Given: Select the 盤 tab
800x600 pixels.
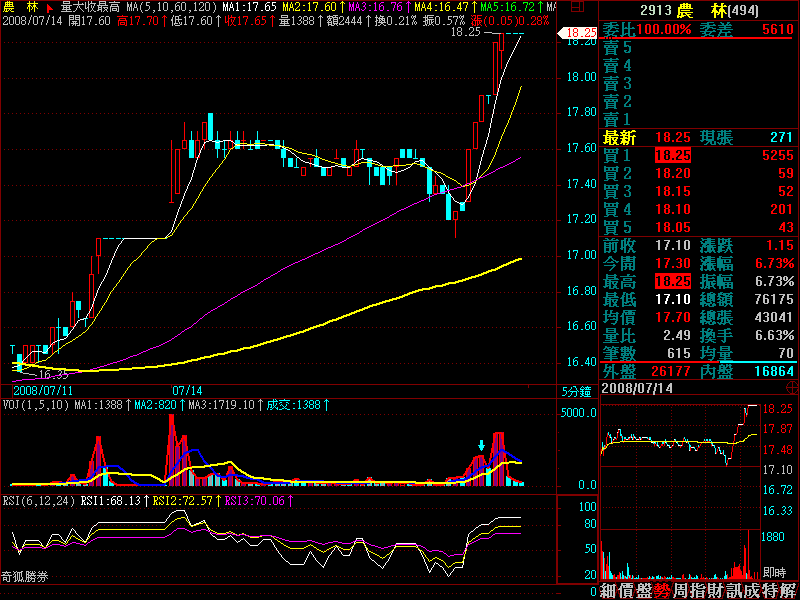Looking at the screenshot, I should point(644,591).
